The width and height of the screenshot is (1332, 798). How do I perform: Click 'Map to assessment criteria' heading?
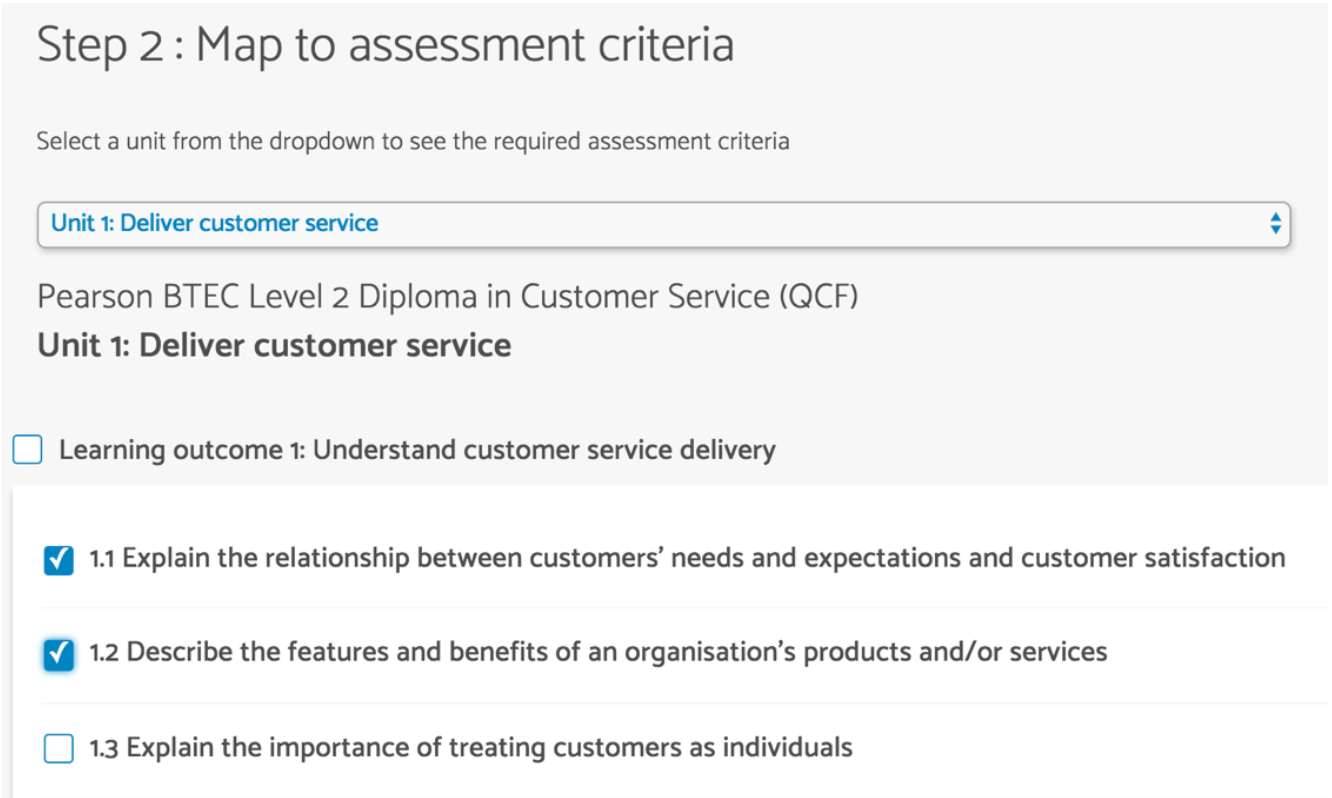tap(465, 46)
